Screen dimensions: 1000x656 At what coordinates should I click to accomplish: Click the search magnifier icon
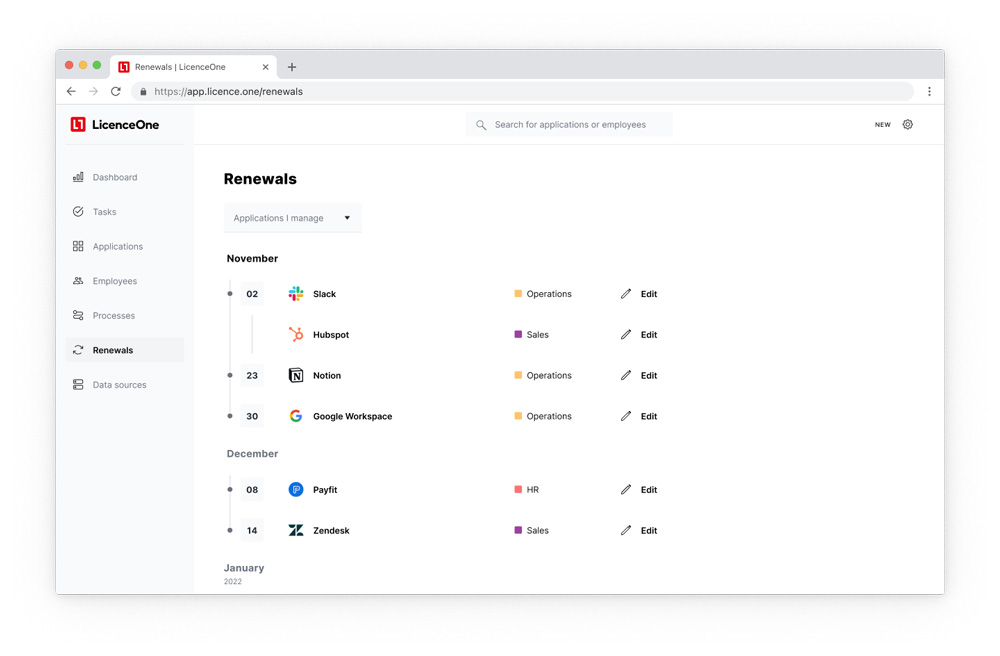[481, 125]
